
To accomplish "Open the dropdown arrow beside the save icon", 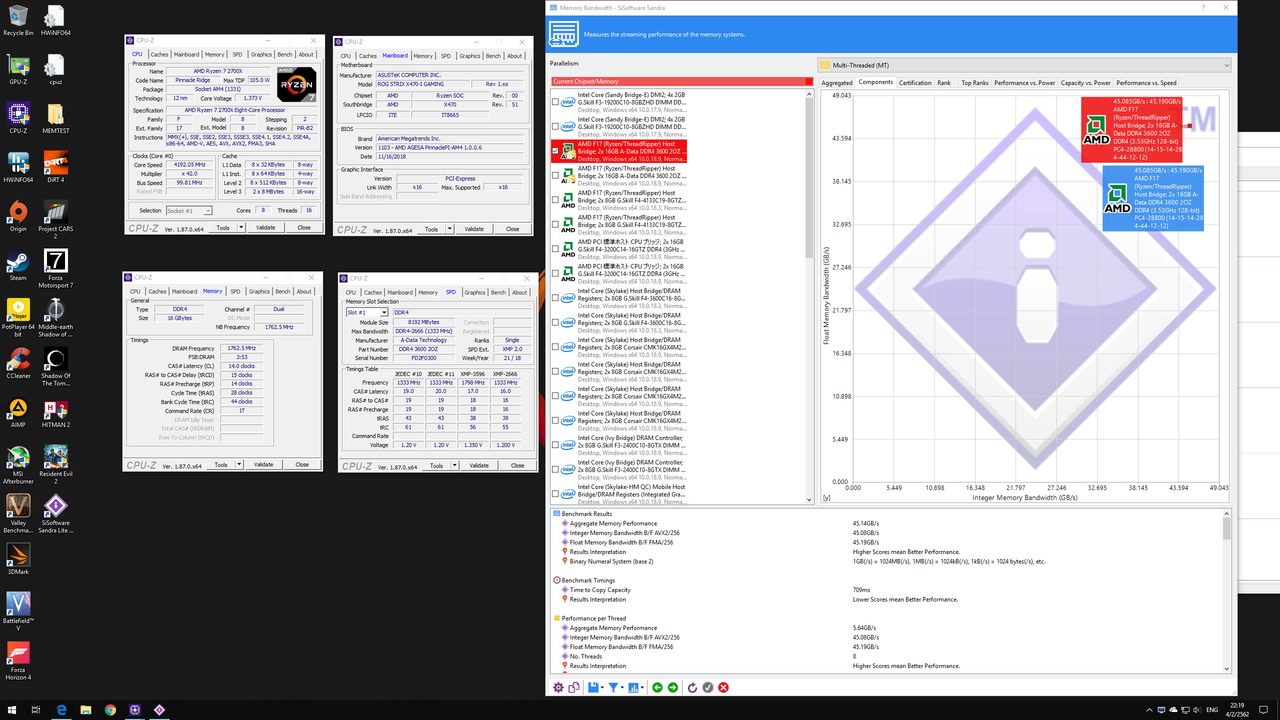I will (602, 687).
